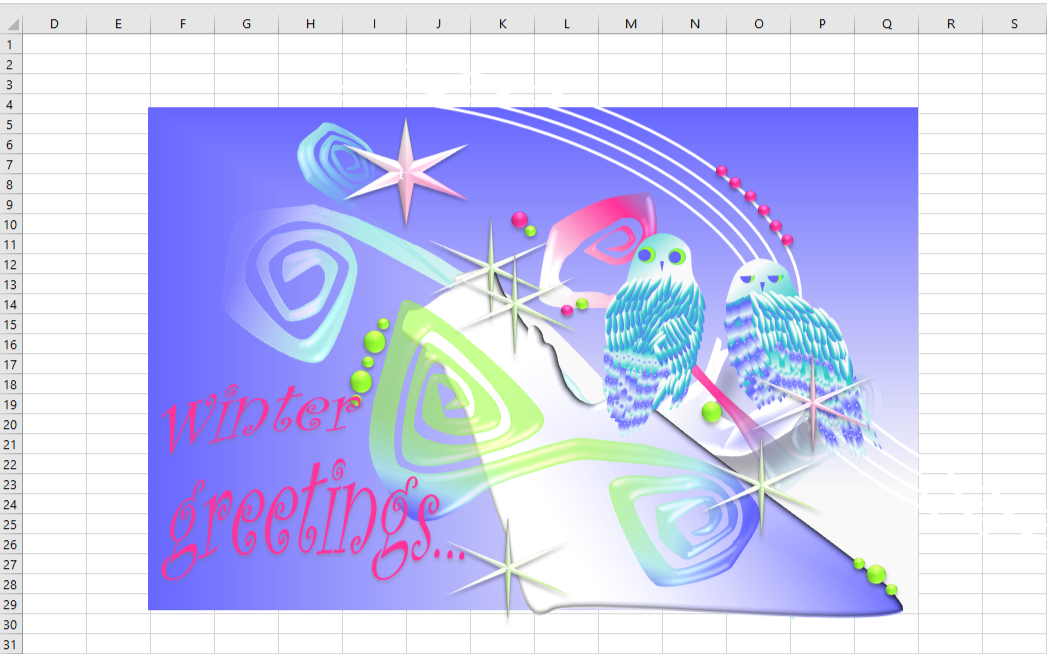
Task: Select row 31 by clicking its header
Action: [11, 645]
